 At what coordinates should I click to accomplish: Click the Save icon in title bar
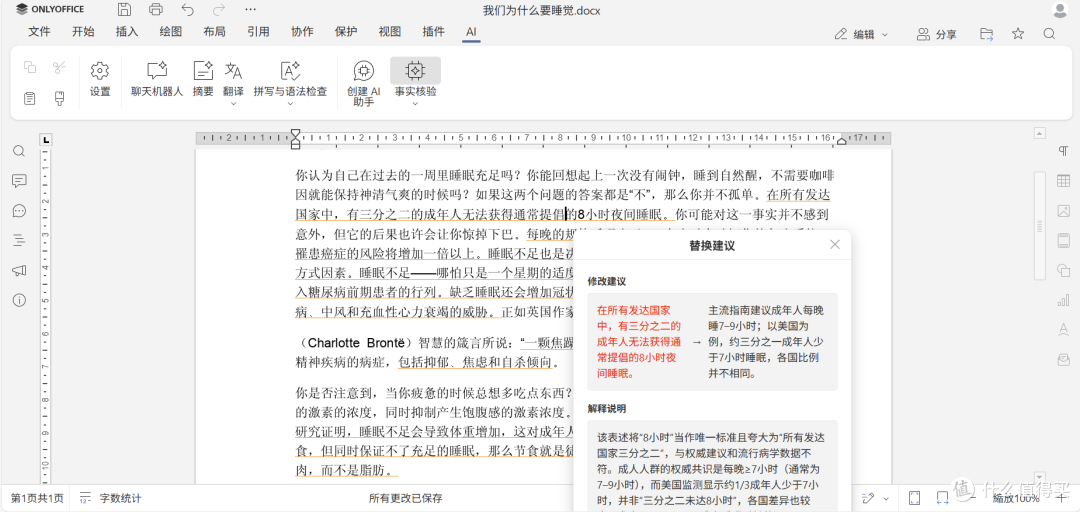tap(124, 10)
